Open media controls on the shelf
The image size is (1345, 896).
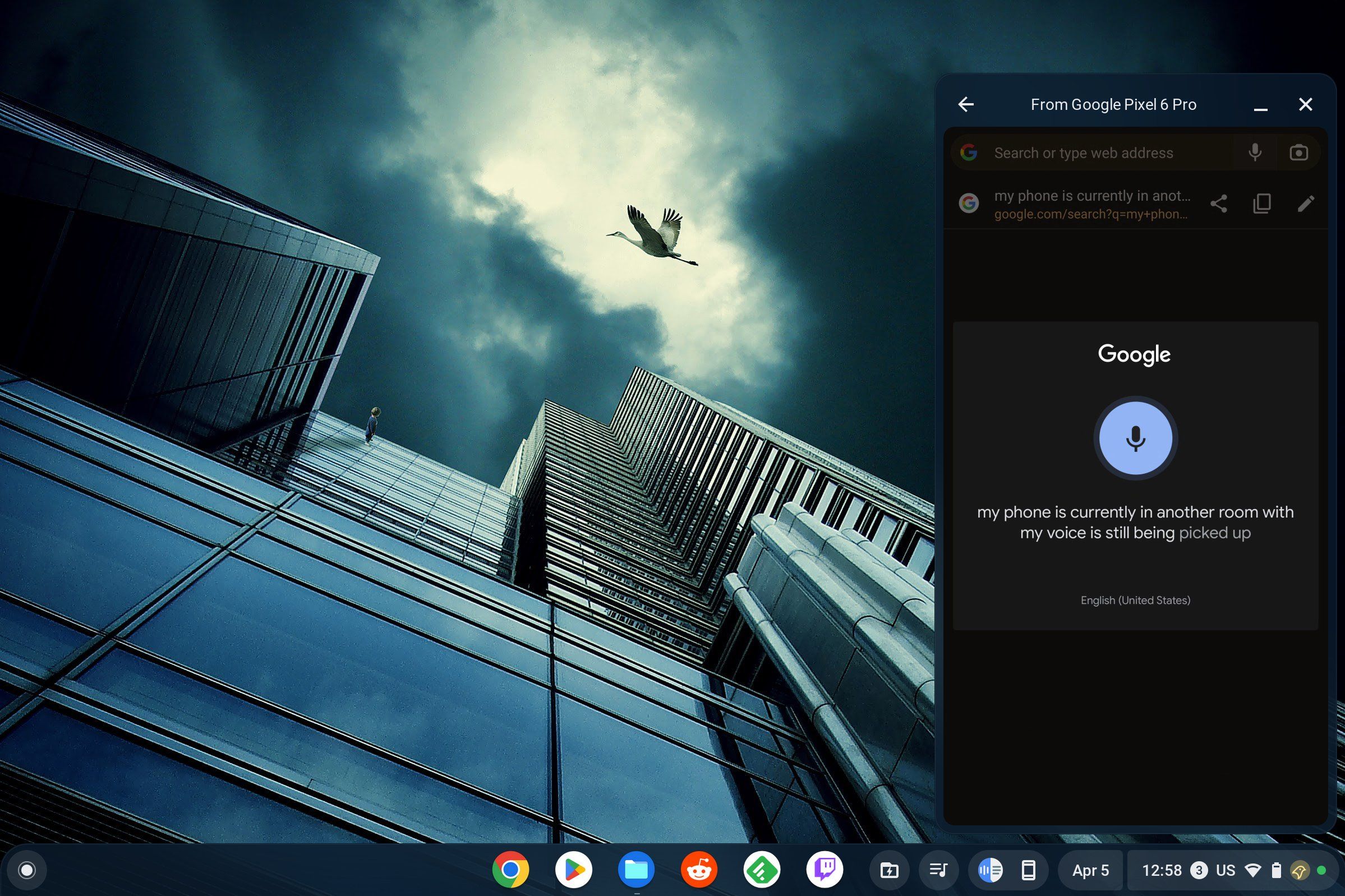(x=938, y=870)
